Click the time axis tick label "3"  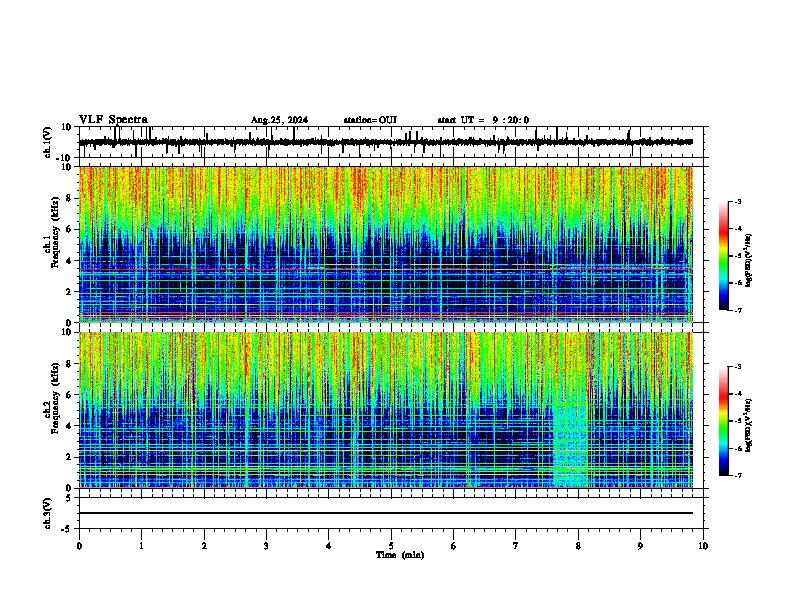[x=266, y=546]
